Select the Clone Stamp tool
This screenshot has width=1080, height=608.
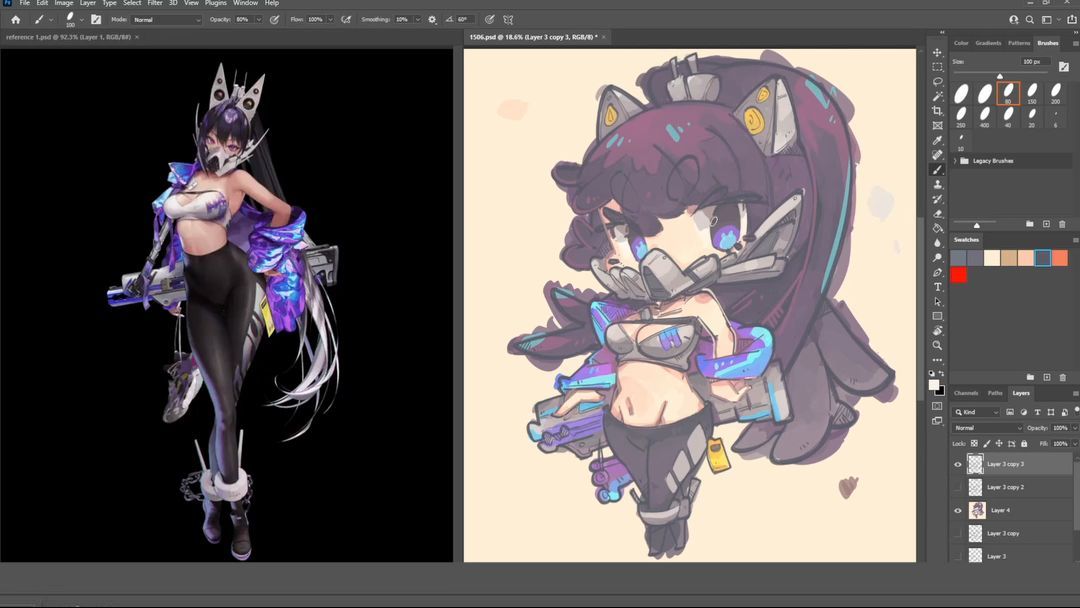937,185
